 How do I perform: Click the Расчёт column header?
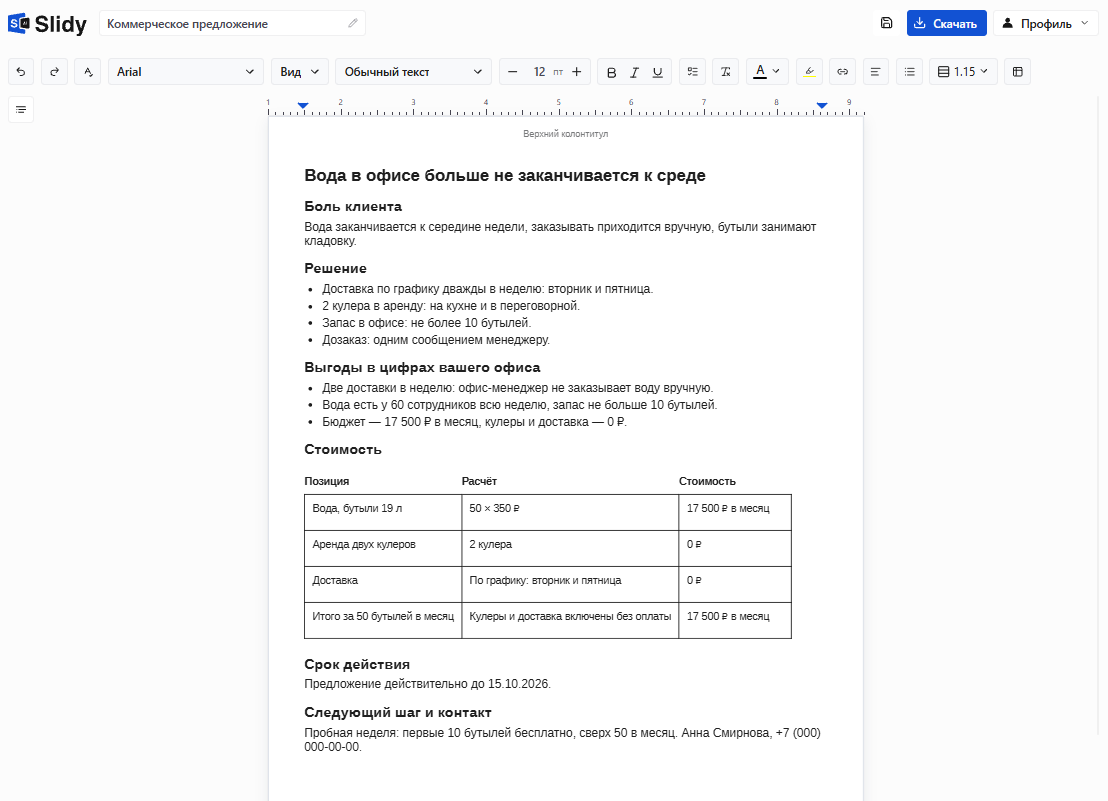479,481
